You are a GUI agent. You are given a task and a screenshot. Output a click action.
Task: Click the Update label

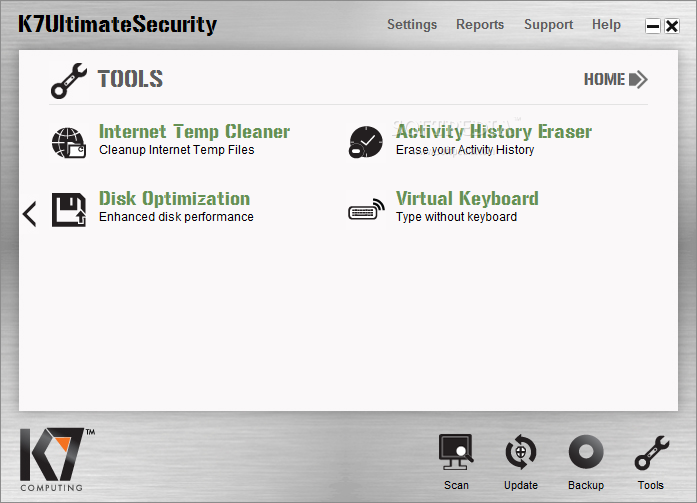click(521, 485)
